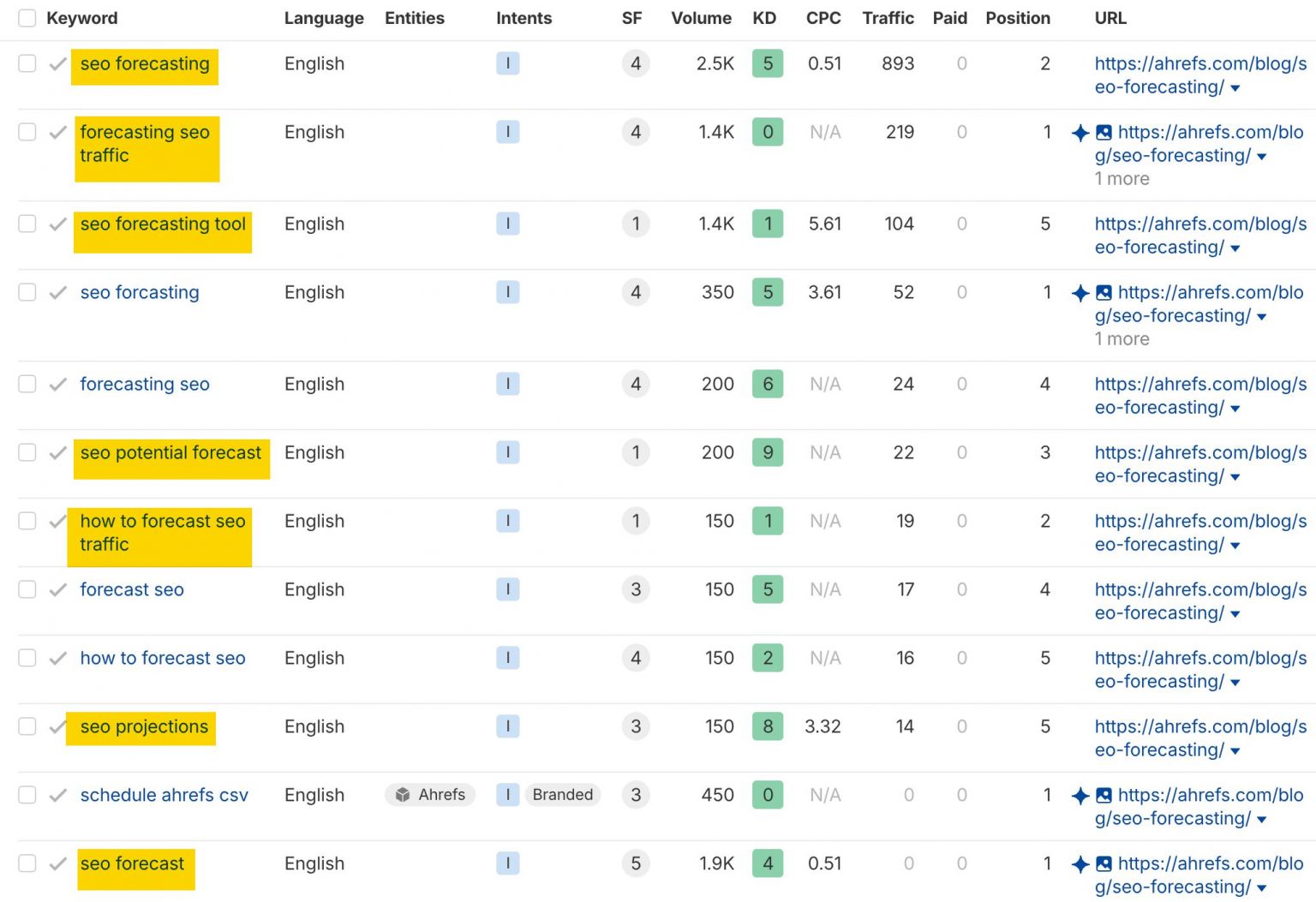Open the keyword link forecast seo

pos(131,589)
